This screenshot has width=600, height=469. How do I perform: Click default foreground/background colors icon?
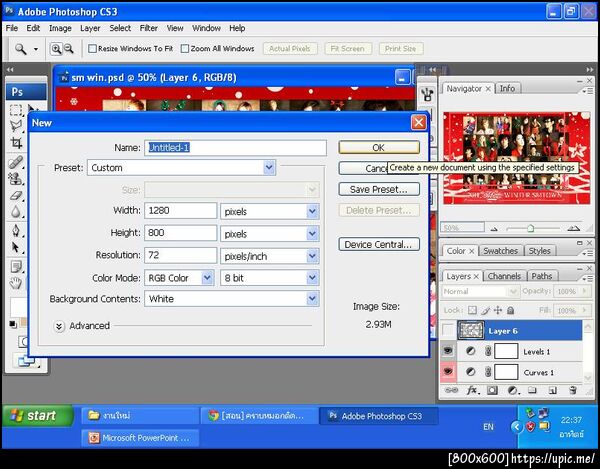pyautogui.click(x=13, y=324)
